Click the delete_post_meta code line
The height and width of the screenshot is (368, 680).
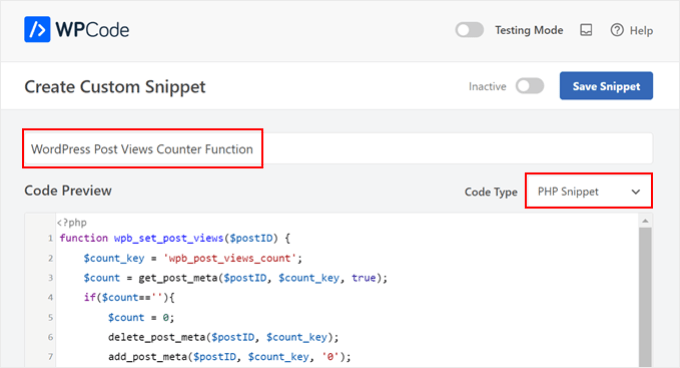coord(223,337)
